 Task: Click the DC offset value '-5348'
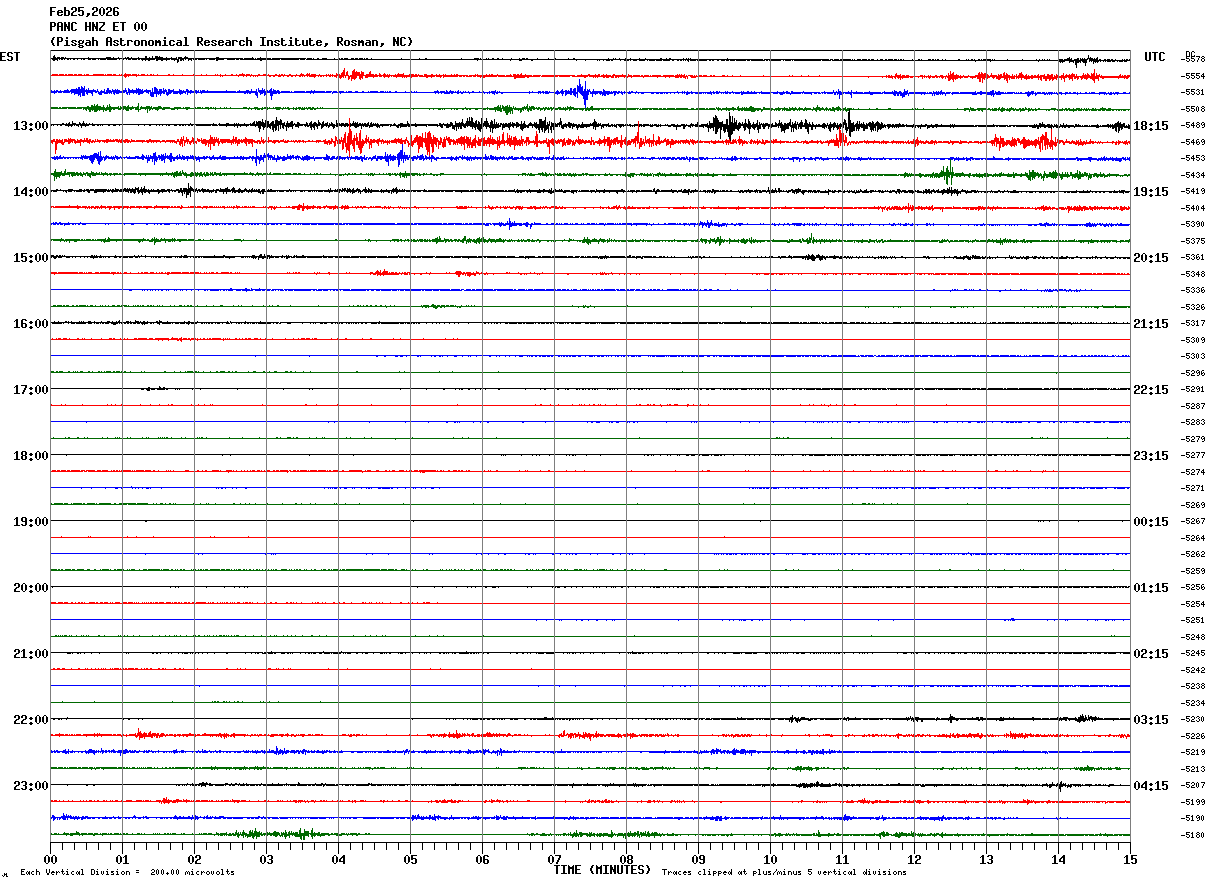[1193, 274]
